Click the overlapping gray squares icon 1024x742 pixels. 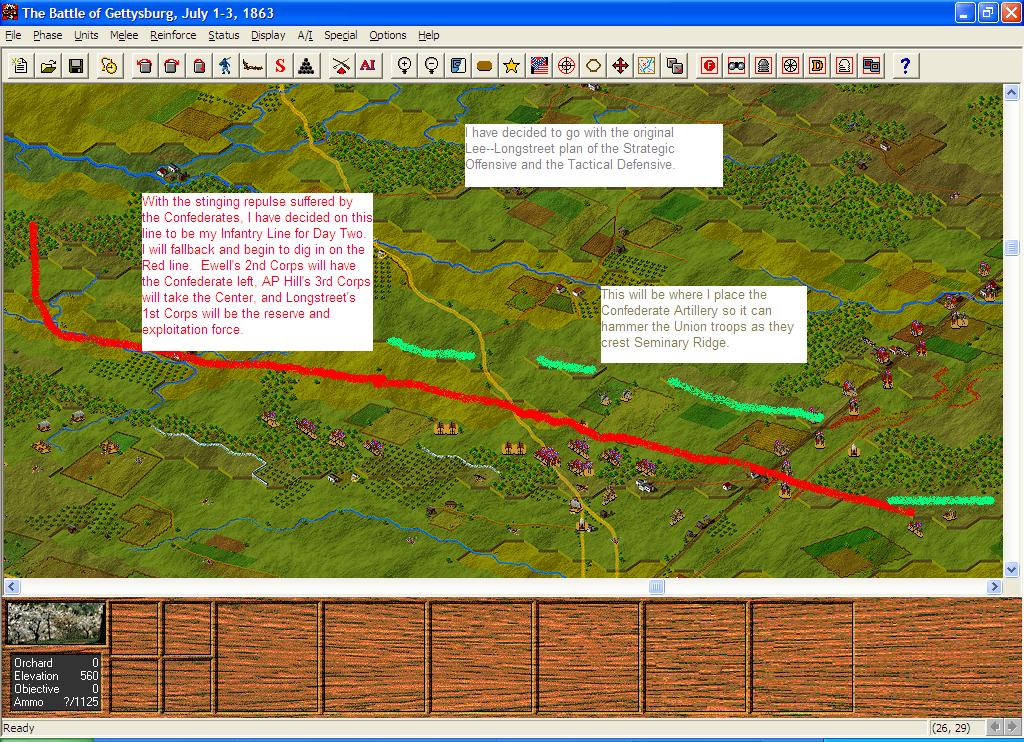click(x=675, y=65)
